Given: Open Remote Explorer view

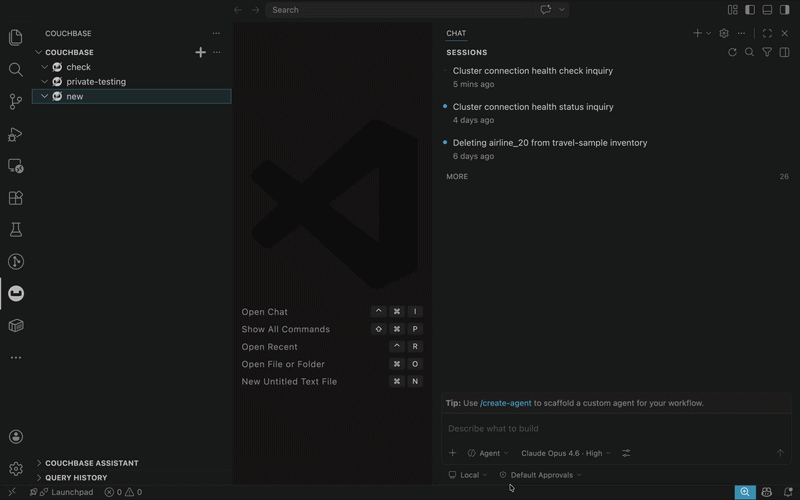Looking at the screenshot, I should 16,166.
